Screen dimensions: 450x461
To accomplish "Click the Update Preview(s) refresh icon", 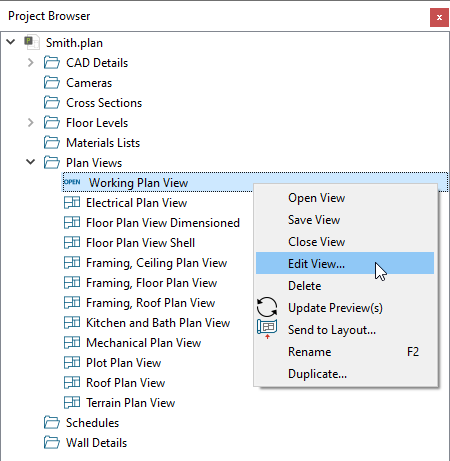I will pyautogui.click(x=267, y=307).
